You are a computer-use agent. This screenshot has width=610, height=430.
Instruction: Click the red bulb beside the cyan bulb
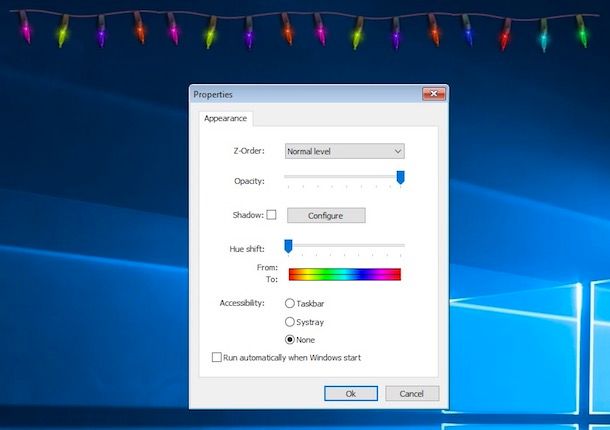pyautogui.click(x=505, y=35)
